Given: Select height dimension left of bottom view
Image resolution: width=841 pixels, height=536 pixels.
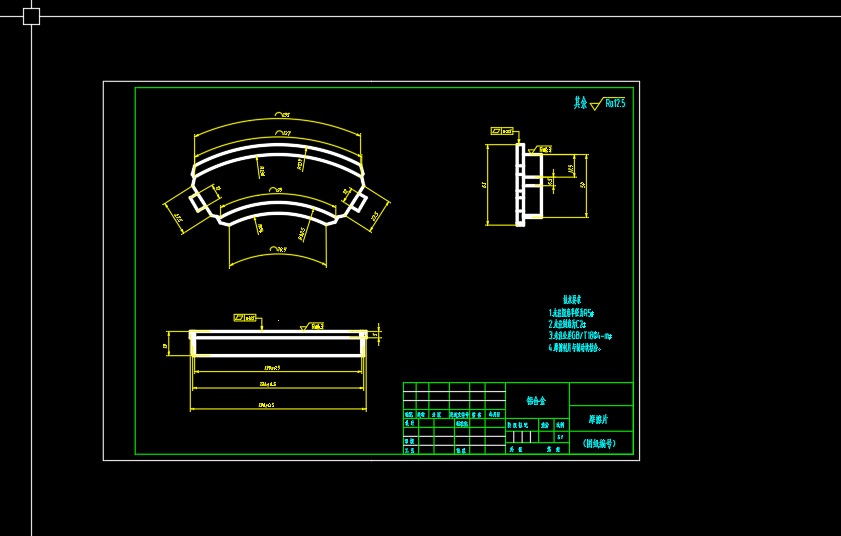Looking at the screenshot, I should (165, 347).
